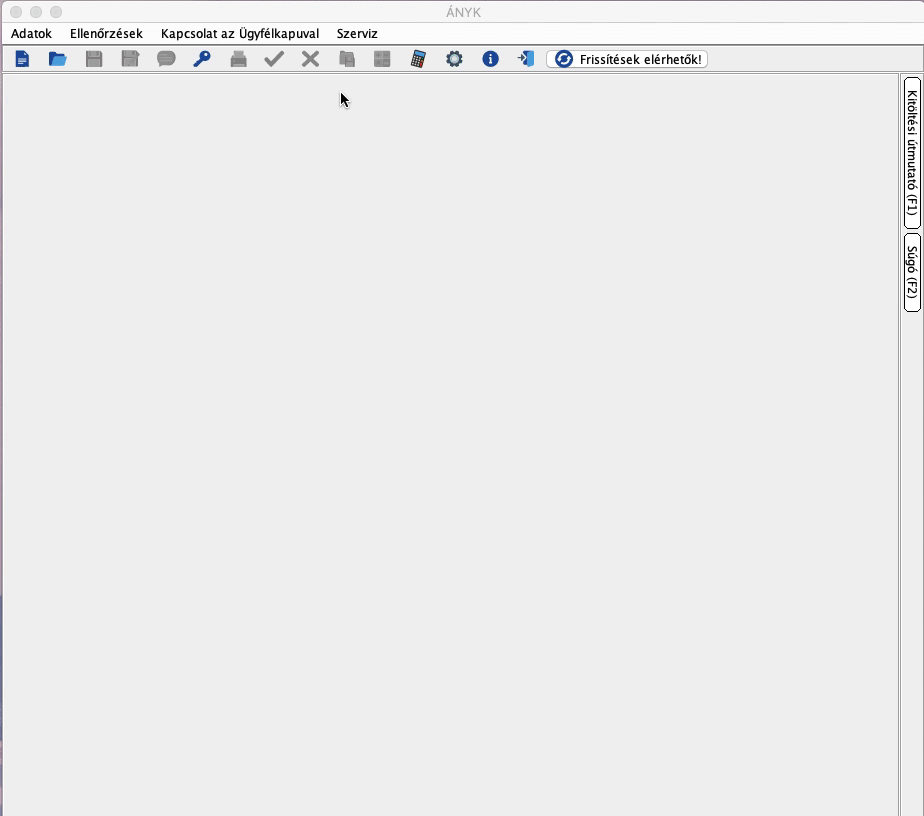Click the gray X icon in toolbar
924x816 pixels.
point(311,59)
